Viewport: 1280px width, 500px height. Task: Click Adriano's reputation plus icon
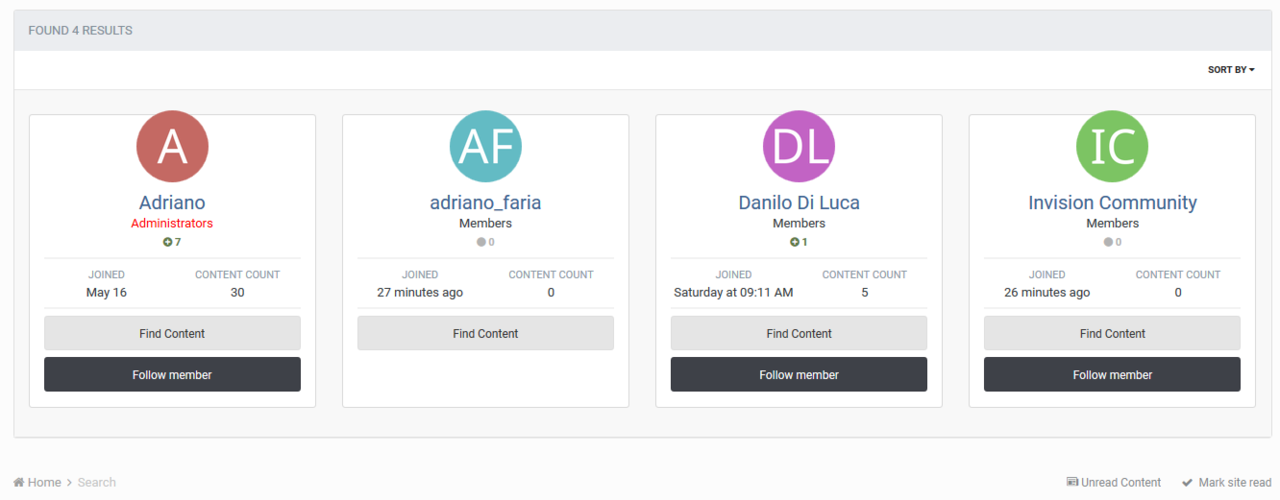tap(168, 242)
